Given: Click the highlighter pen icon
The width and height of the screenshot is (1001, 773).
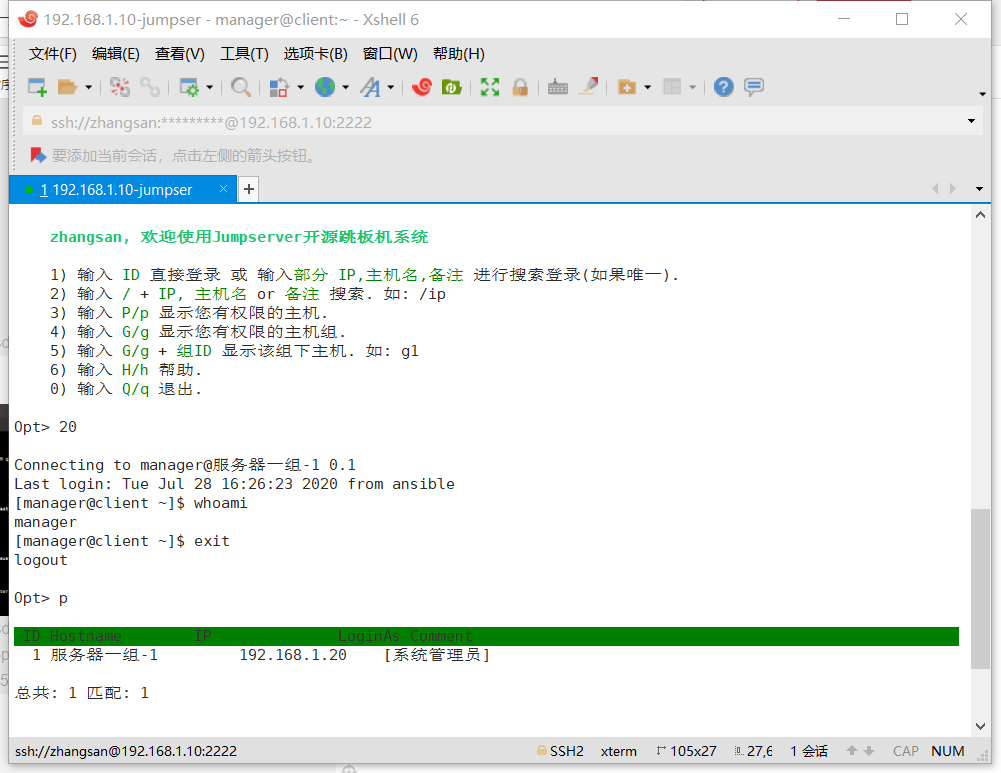Looking at the screenshot, I should (x=589, y=87).
